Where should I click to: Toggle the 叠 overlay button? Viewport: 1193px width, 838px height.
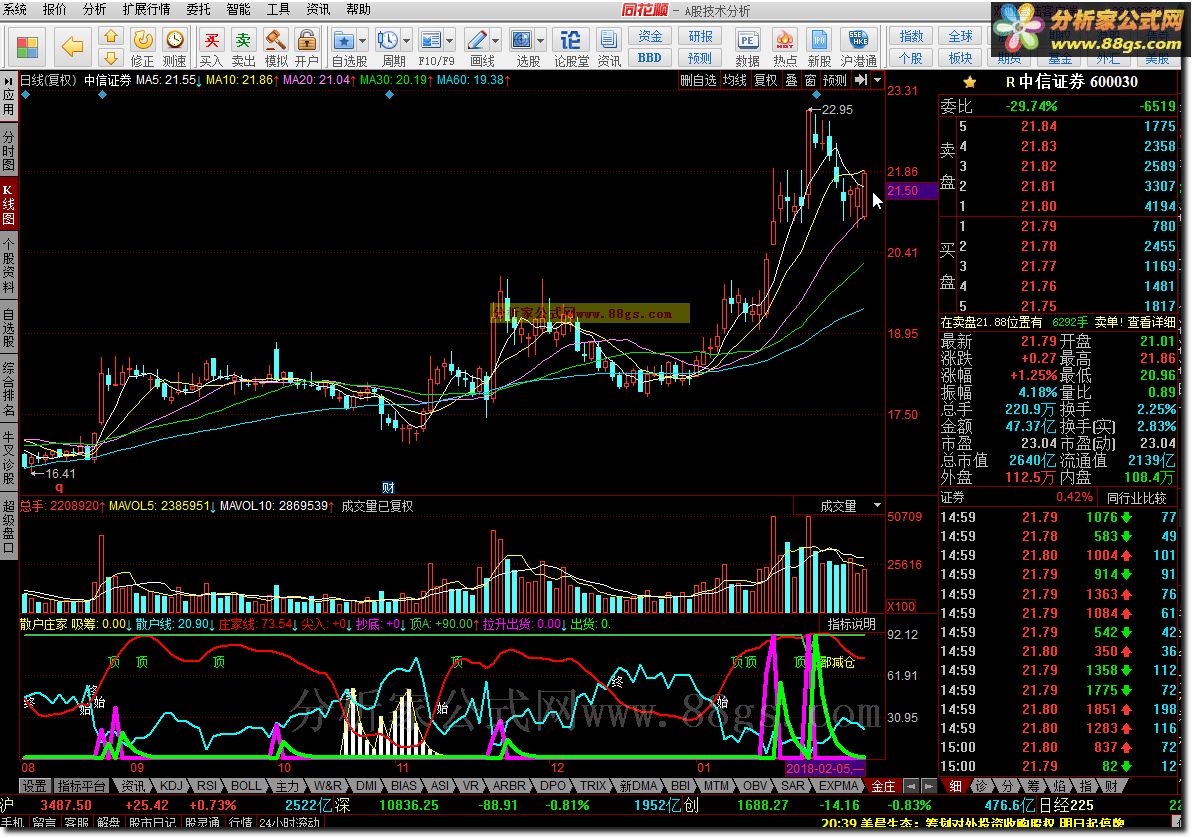791,80
